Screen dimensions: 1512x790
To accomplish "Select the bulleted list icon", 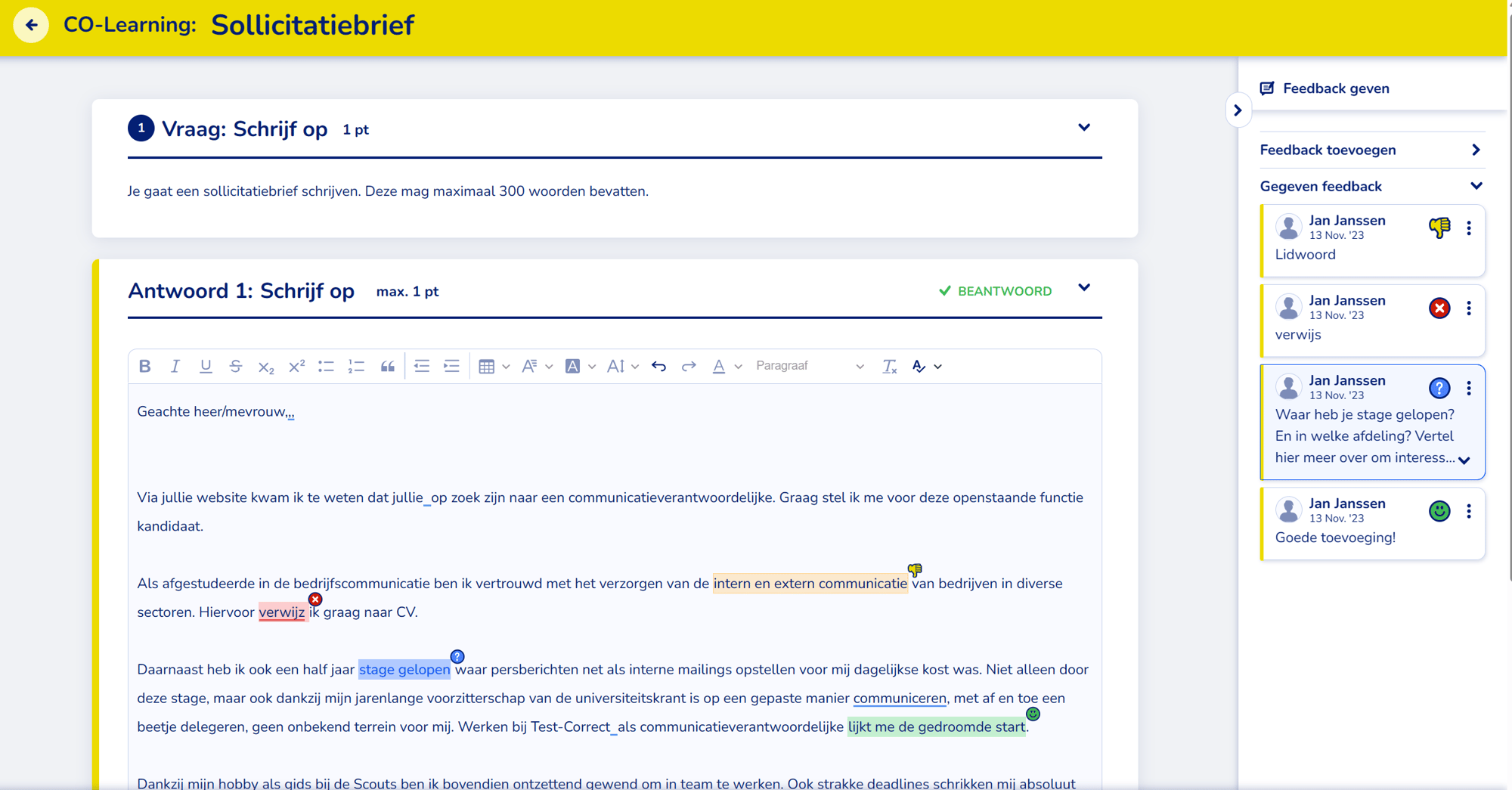I will [326, 366].
